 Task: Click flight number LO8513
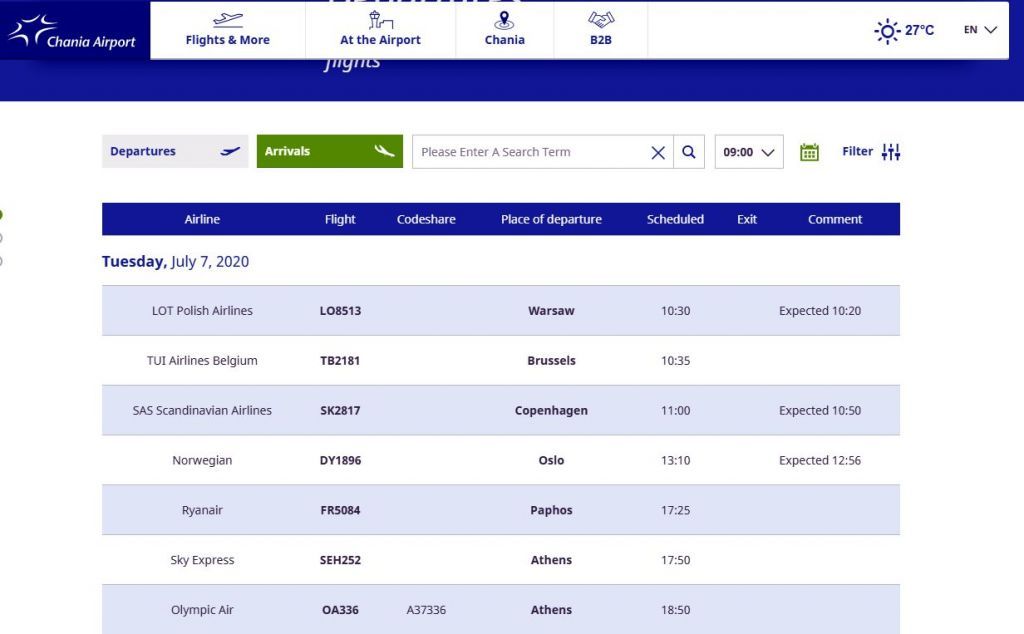(x=340, y=311)
